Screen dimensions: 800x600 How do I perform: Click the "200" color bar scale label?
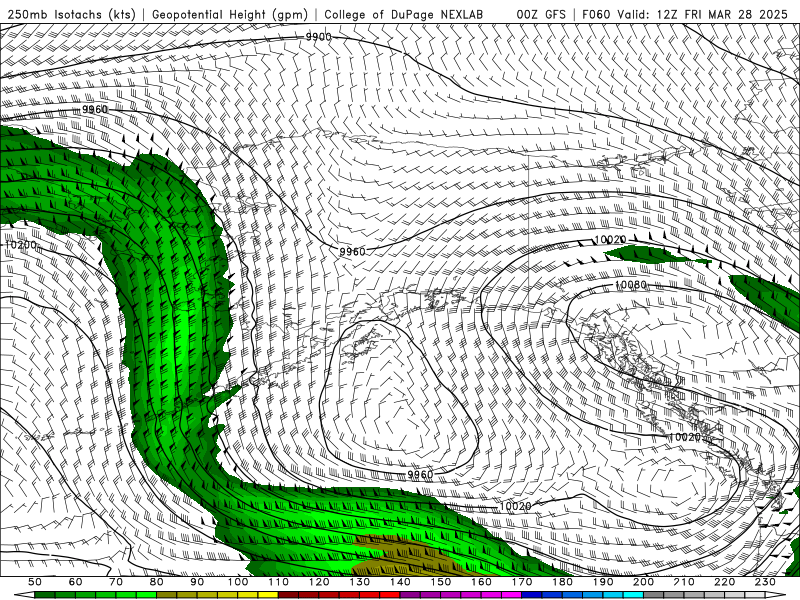(x=643, y=582)
